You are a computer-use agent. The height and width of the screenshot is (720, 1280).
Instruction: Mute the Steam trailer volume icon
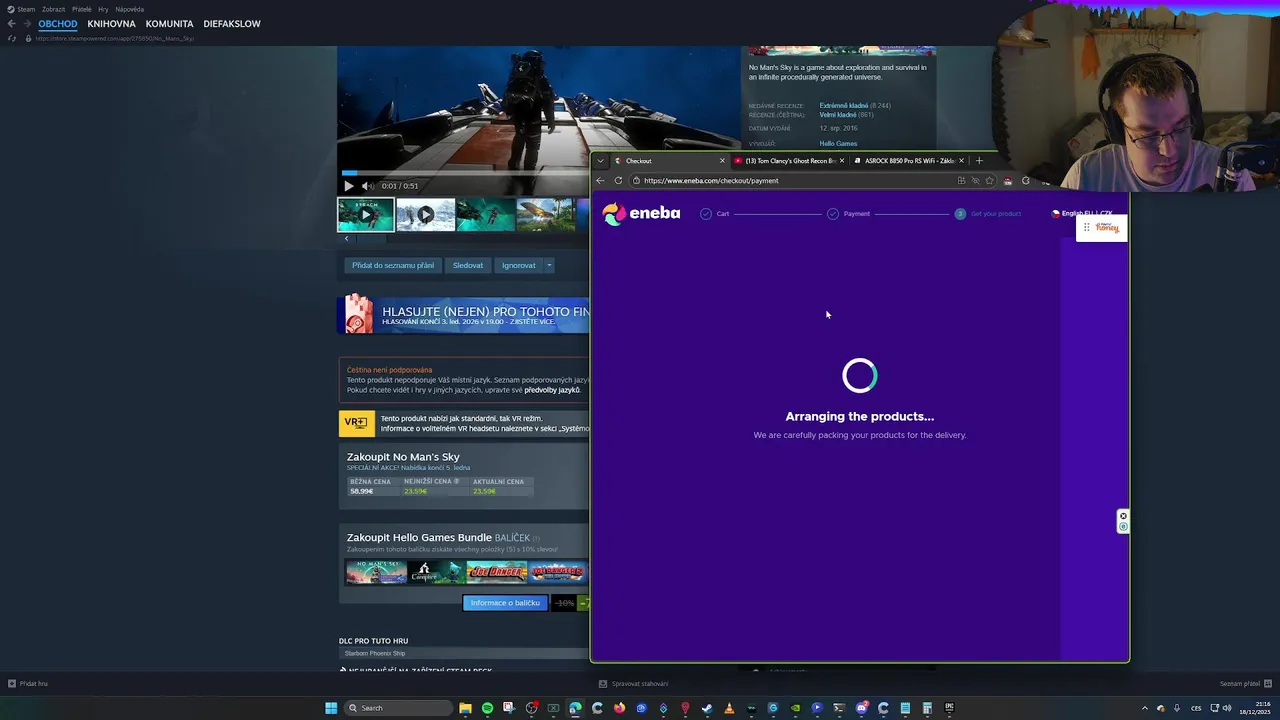(x=367, y=185)
